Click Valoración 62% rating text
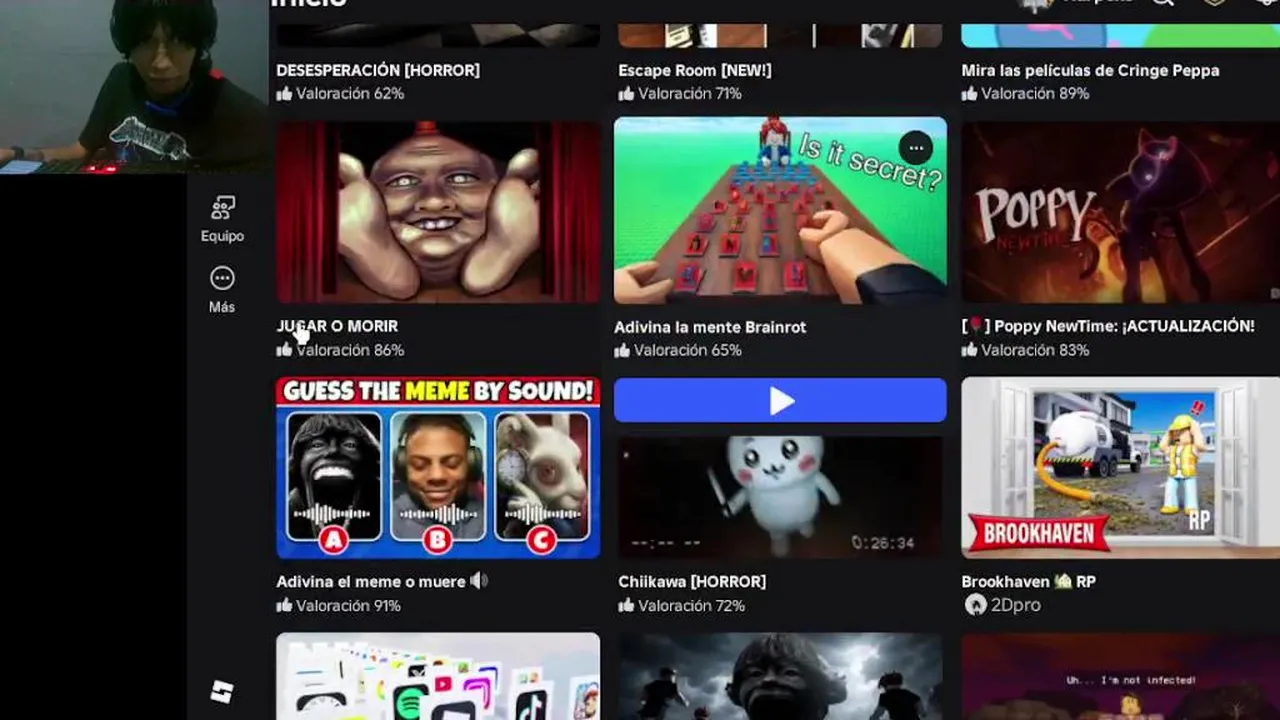Viewport: 1280px width, 720px height. tap(350, 93)
